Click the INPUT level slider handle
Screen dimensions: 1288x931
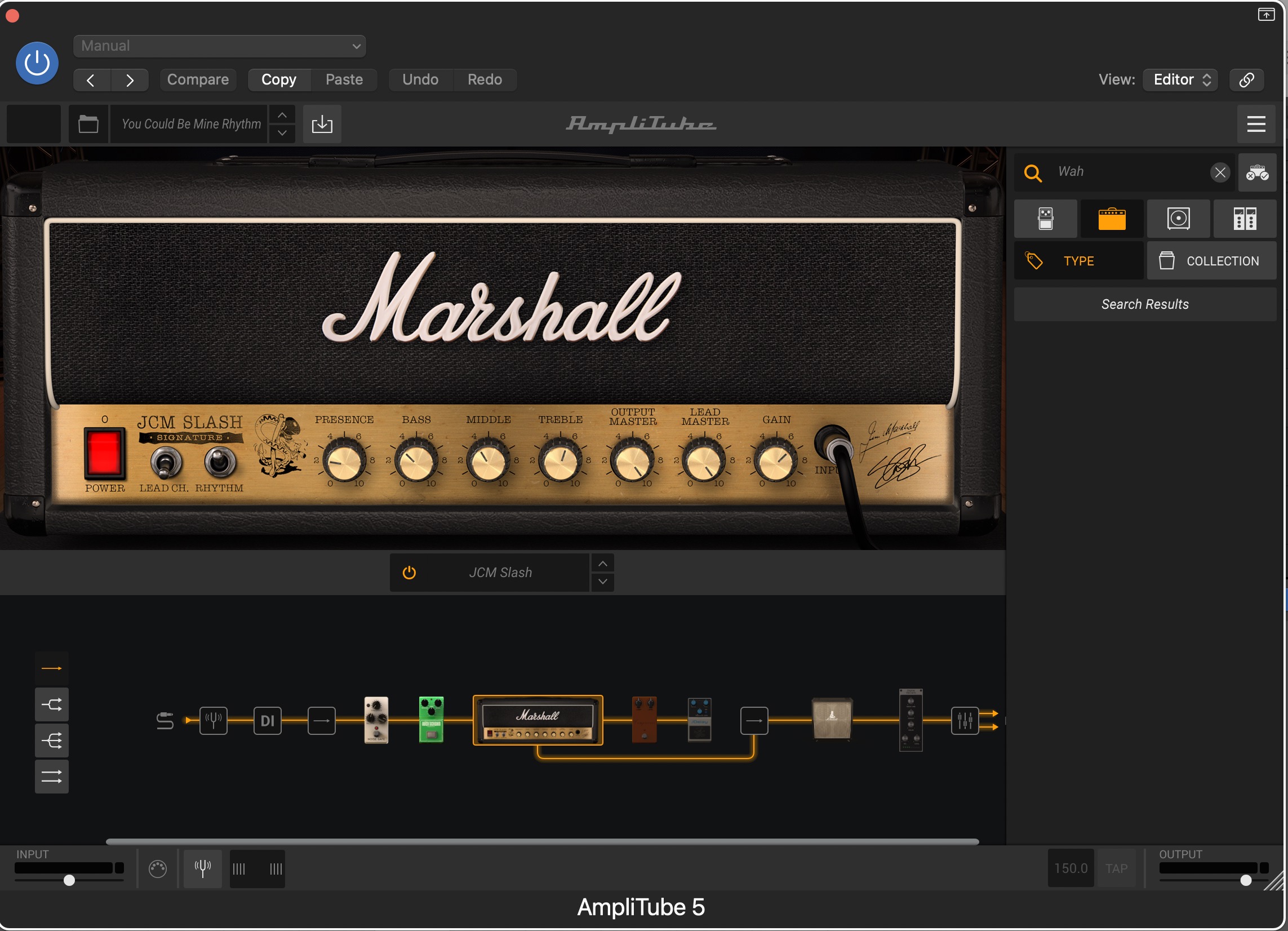tap(69, 881)
